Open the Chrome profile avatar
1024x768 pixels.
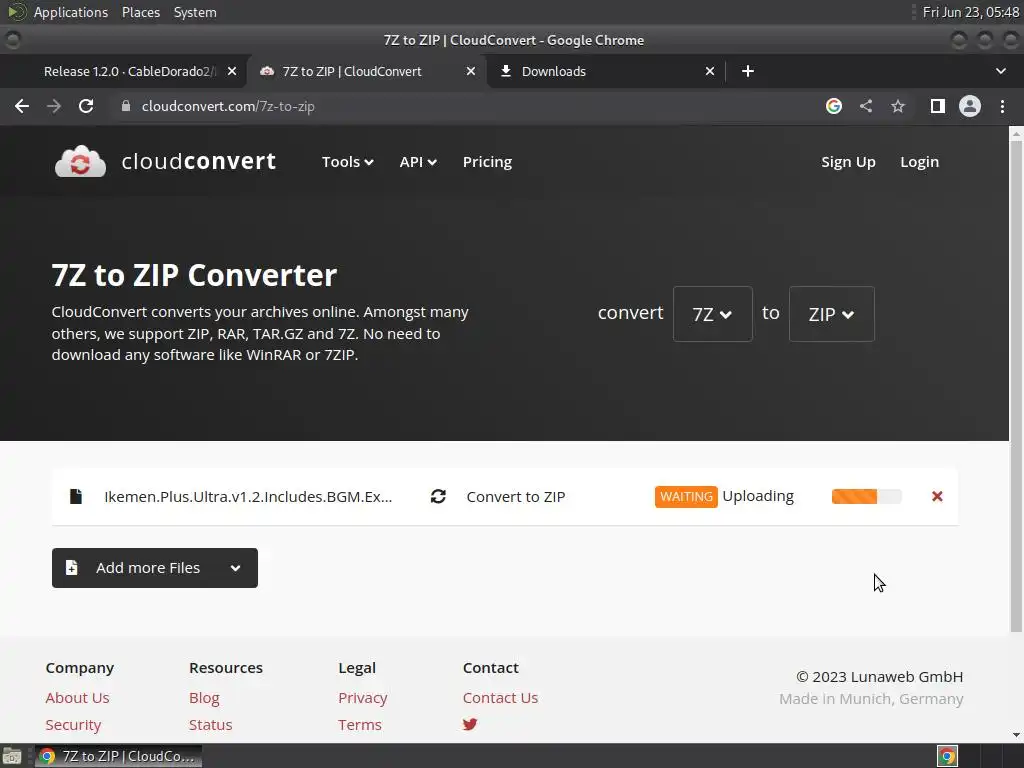pyautogui.click(x=970, y=106)
